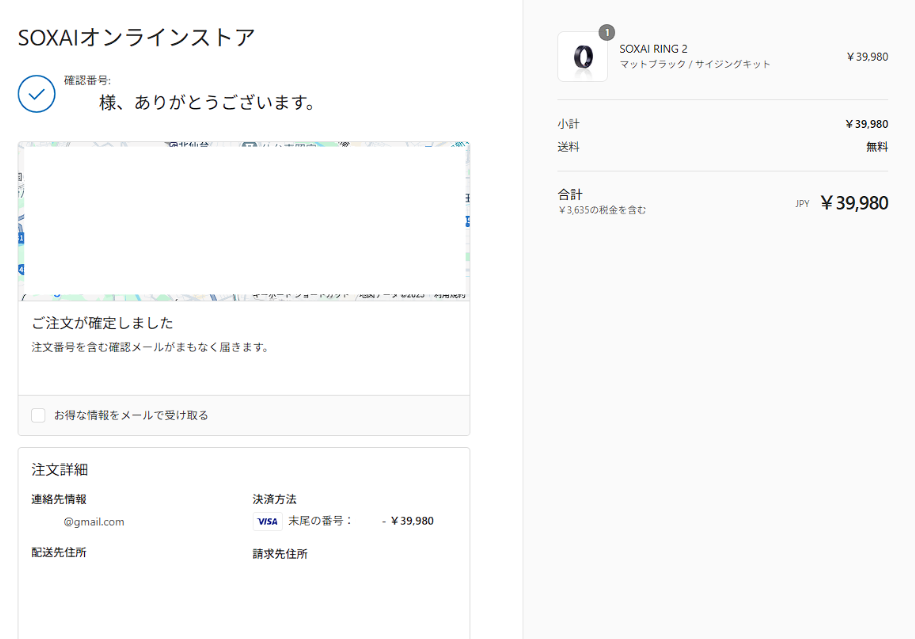
Task: Select the 配送先住所 label
Action: click(59, 552)
